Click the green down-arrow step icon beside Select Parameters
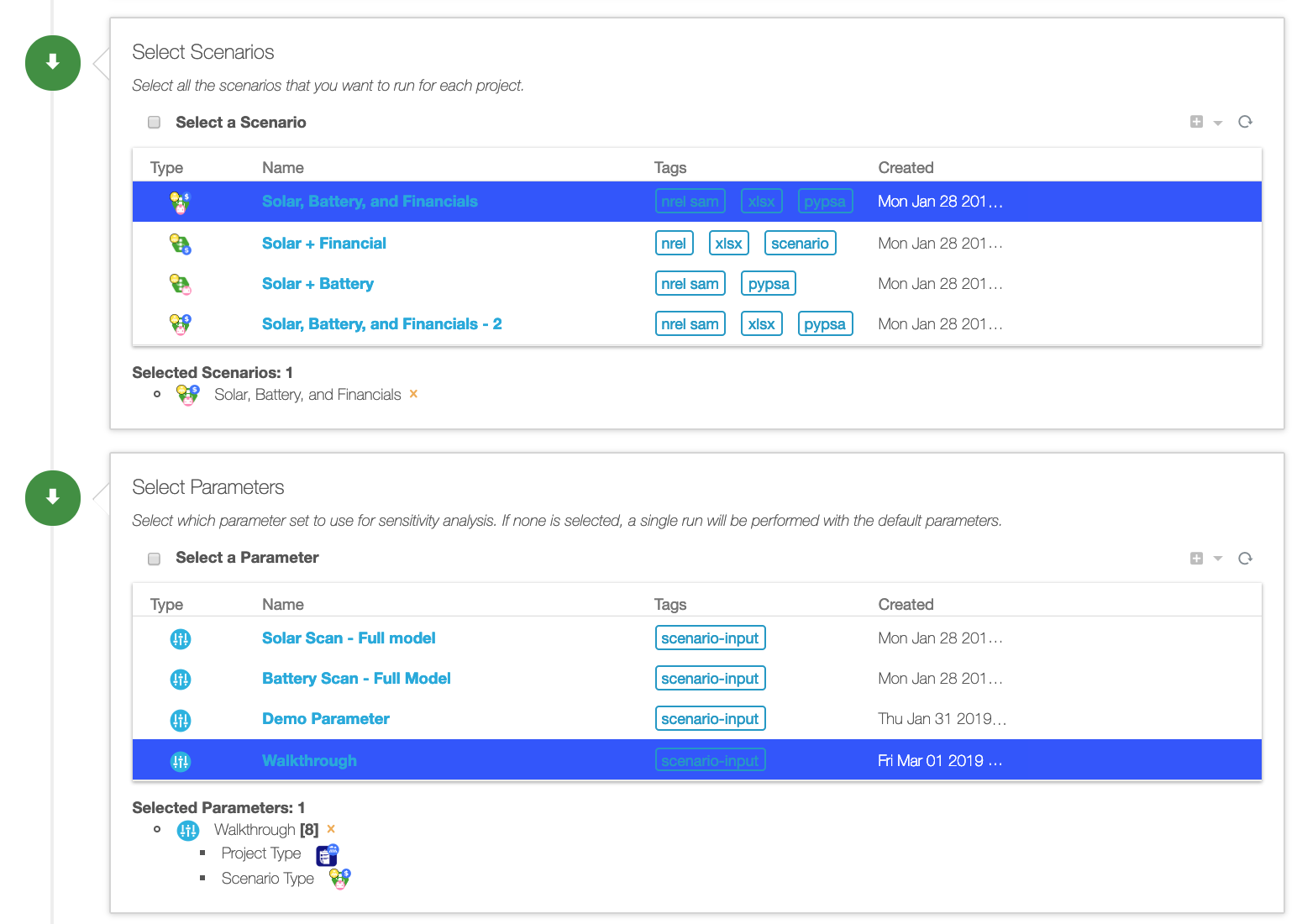The width and height of the screenshot is (1302, 924). [53, 498]
